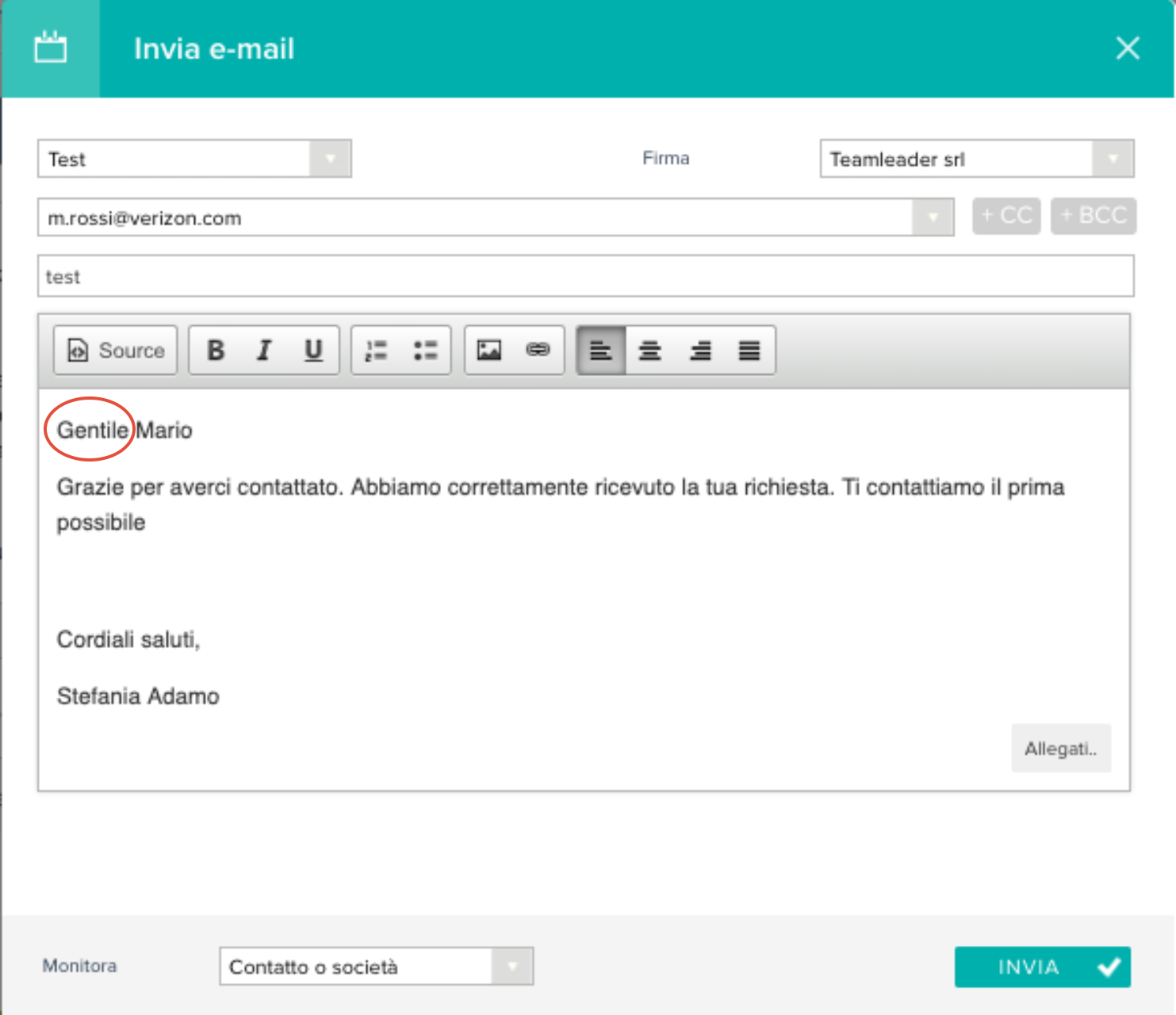Add a CC recipient
The image size is (1176, 1015).
tap(1006, 216)
